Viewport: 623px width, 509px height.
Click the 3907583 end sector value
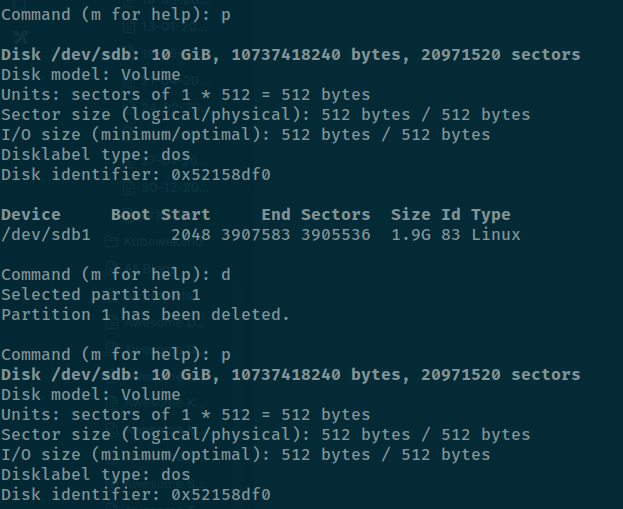[255, 234]
